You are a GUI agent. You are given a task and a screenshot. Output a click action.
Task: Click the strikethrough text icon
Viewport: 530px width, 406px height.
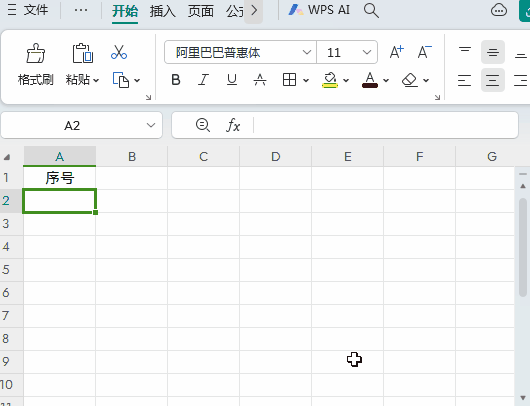[260, 80]
